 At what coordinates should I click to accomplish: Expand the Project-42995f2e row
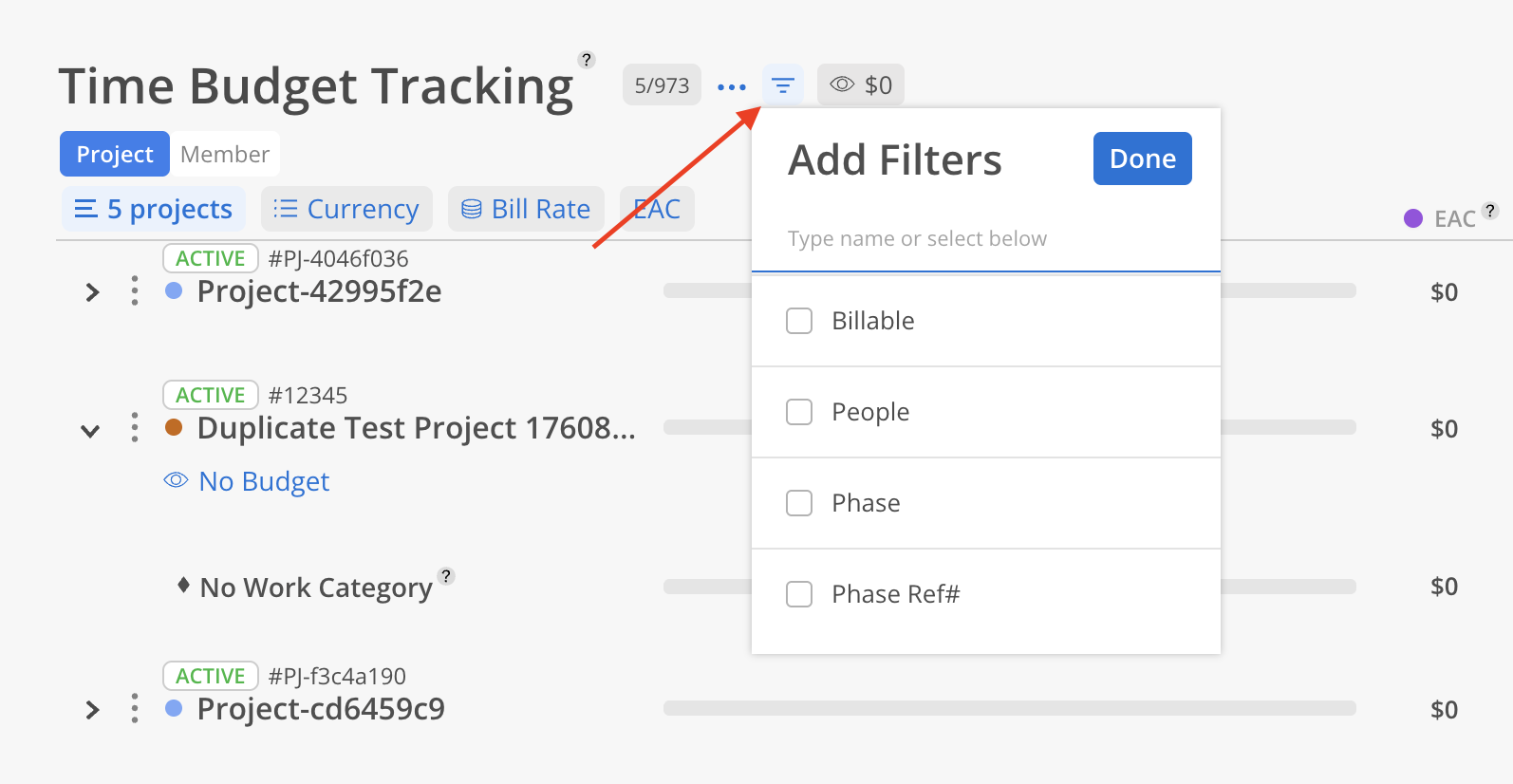(92, 292)
